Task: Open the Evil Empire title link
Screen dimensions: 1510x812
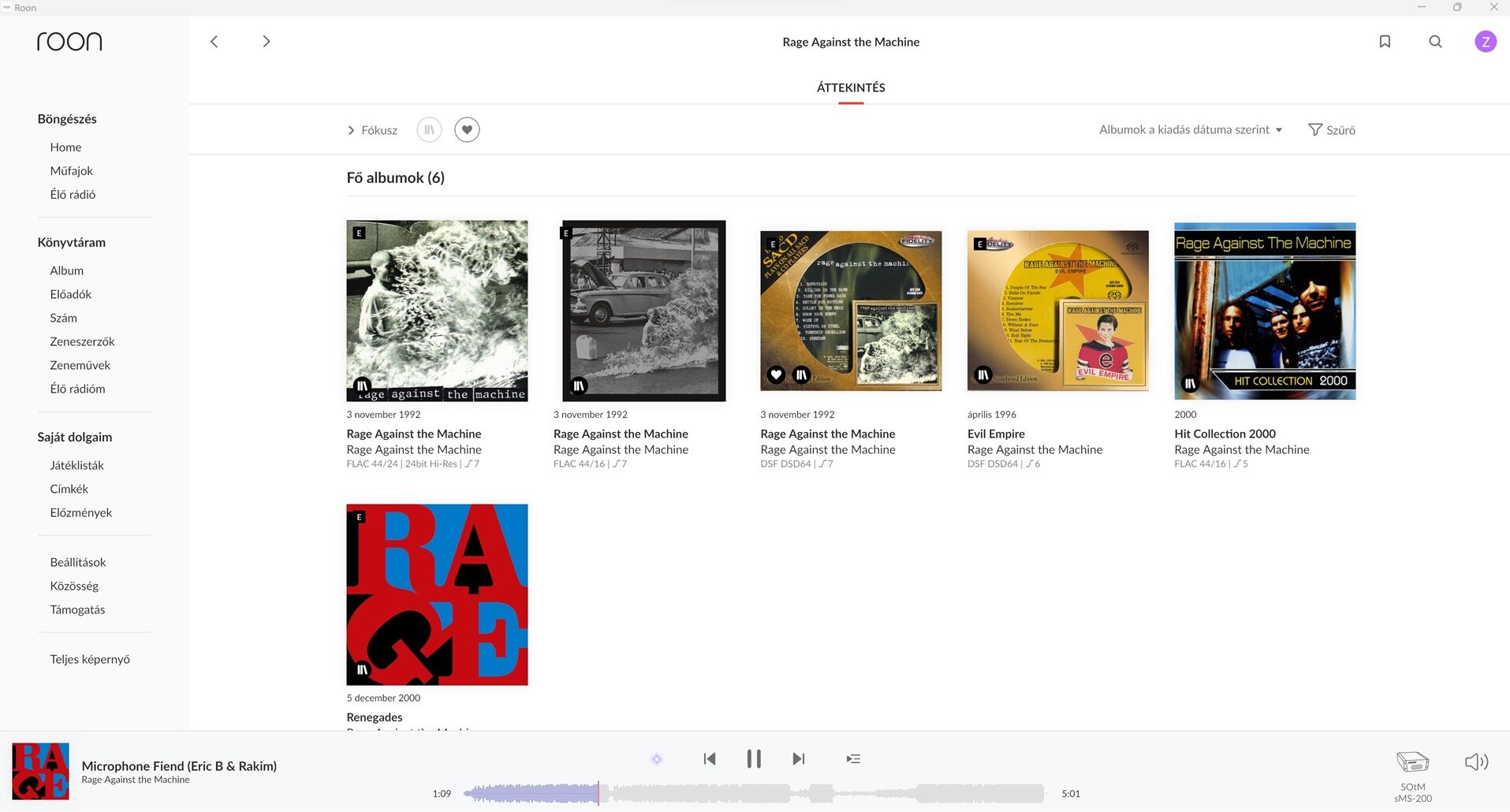Action: [996, 434]
